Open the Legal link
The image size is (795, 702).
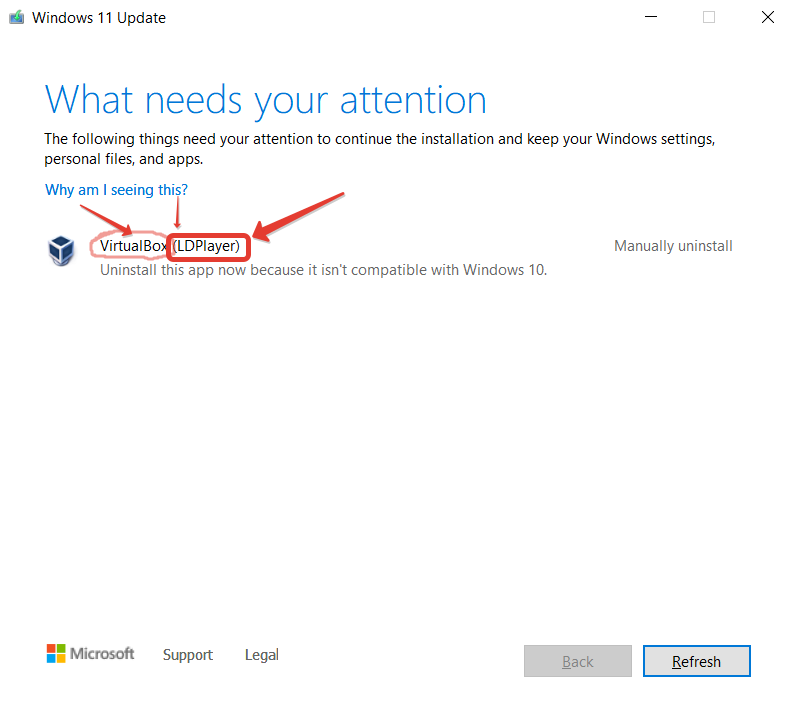tap(262, 655)
